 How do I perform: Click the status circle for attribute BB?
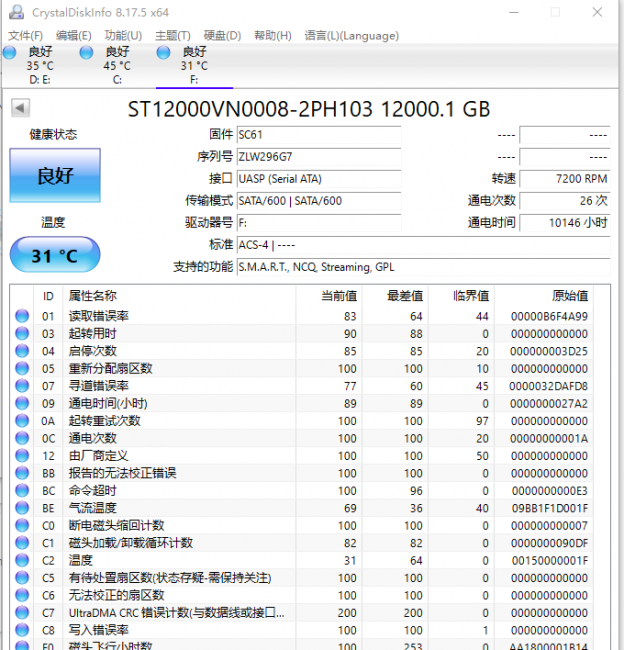[22, 473]
